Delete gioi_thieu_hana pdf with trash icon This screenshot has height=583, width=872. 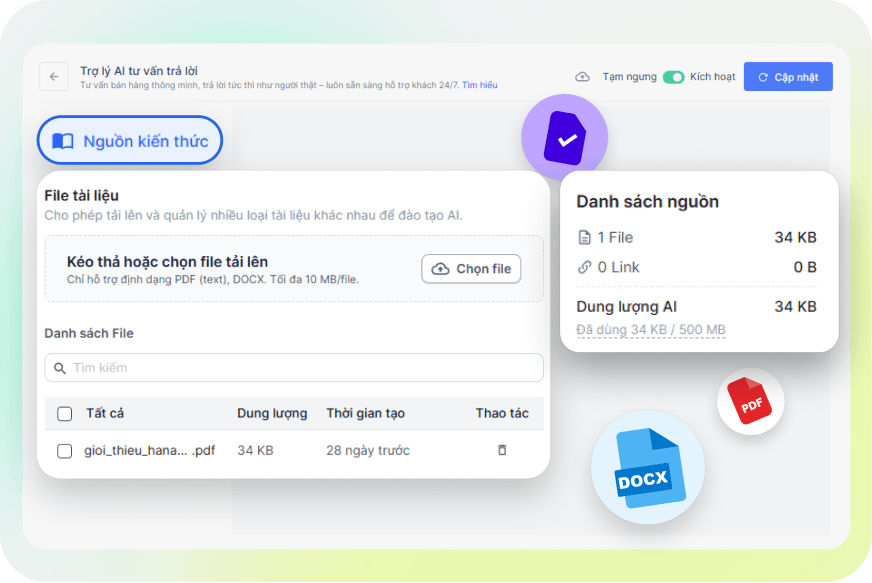coord(502,450)
